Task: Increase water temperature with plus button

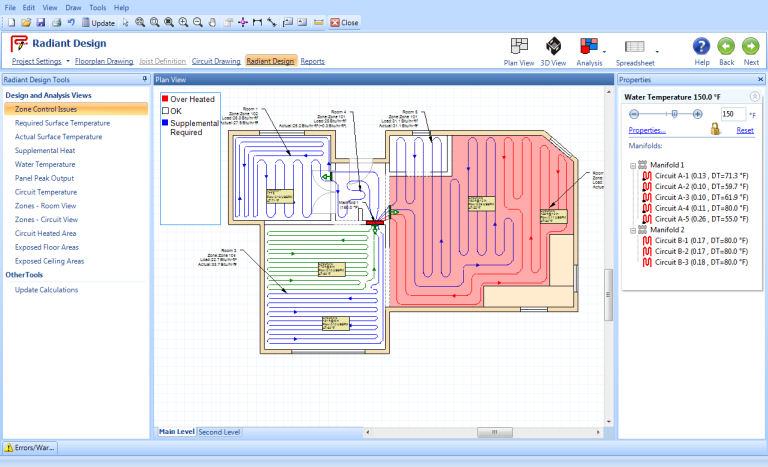Action: [x=697, y=114]
